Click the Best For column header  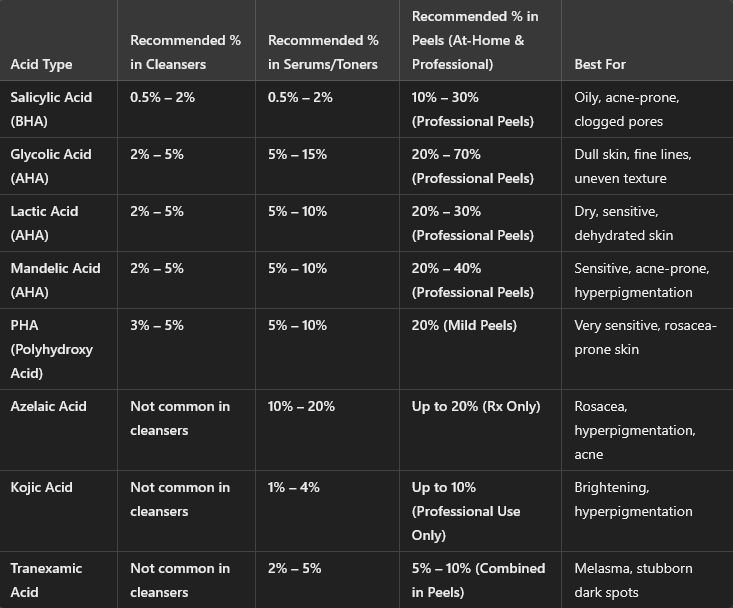600,64
